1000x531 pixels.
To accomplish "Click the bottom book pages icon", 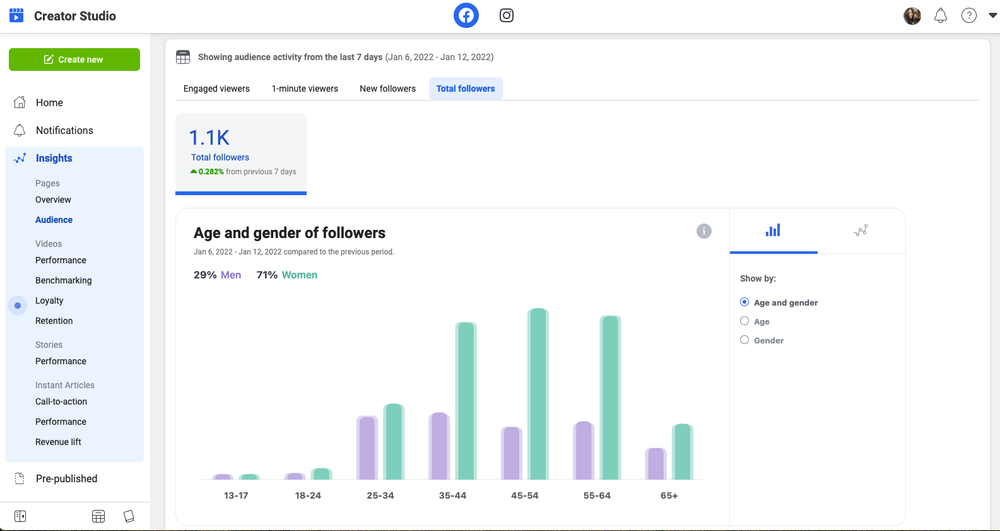I will 129,516.
